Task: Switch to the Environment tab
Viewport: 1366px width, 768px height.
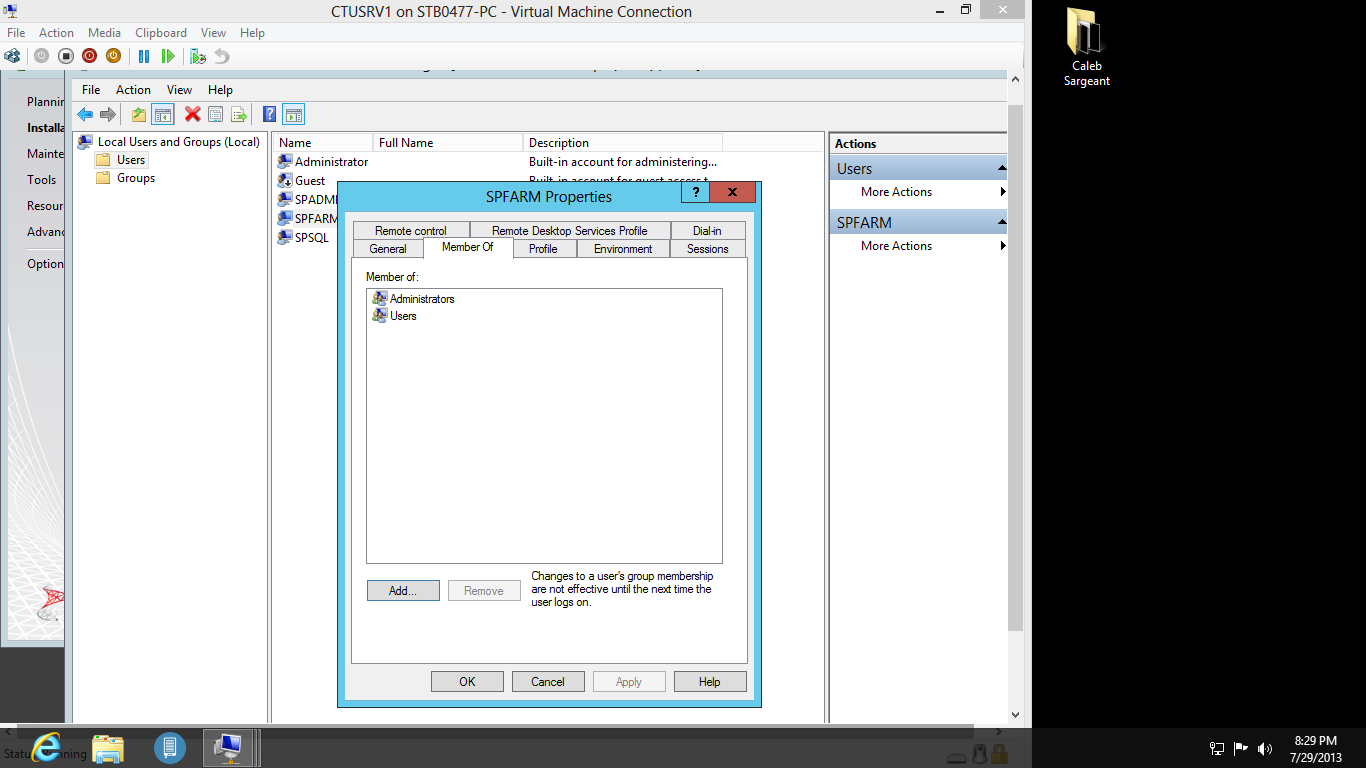Action: [623, 249]
